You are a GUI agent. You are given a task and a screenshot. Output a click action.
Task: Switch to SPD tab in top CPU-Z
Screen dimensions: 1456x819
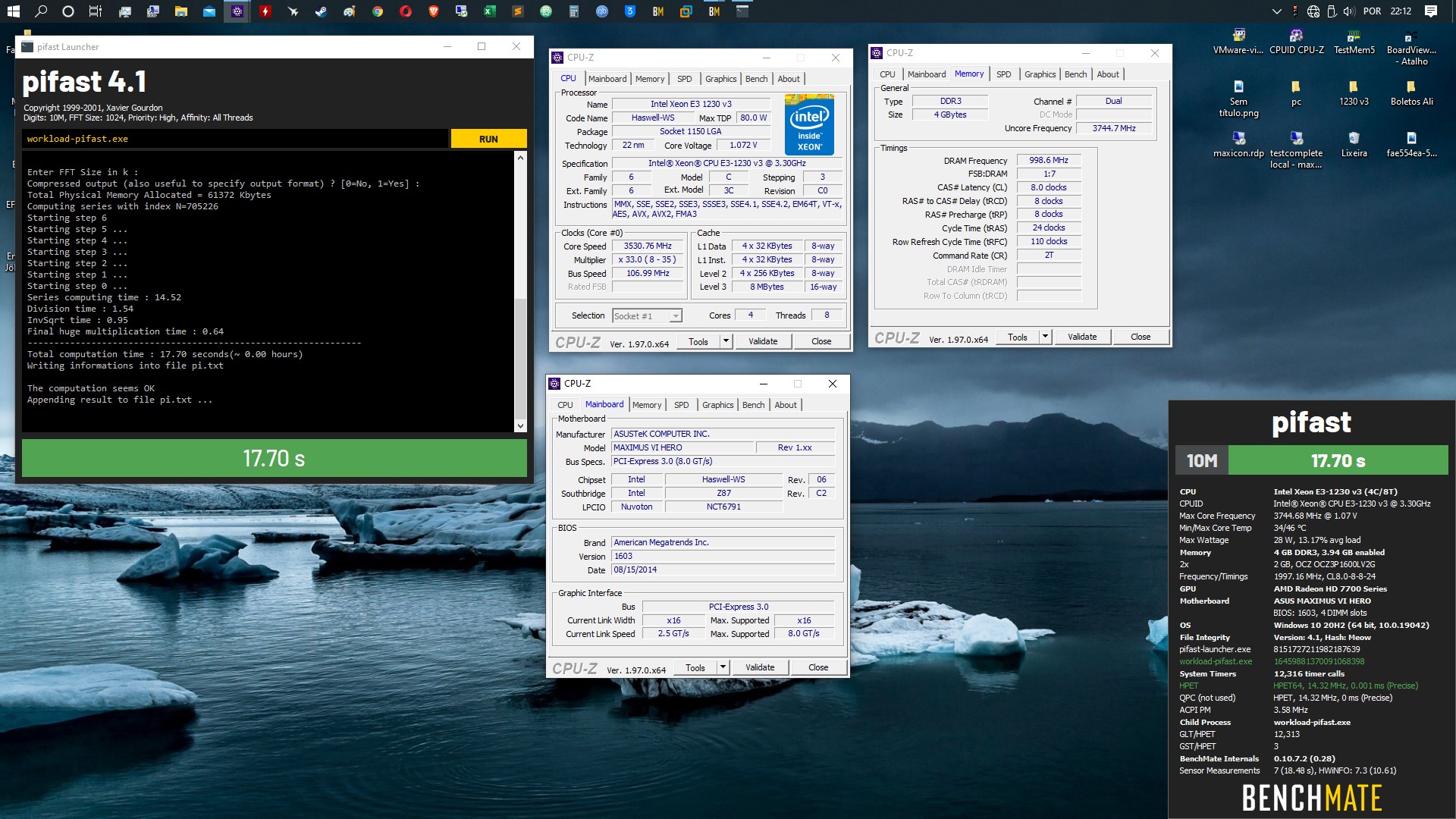(685, 79)
